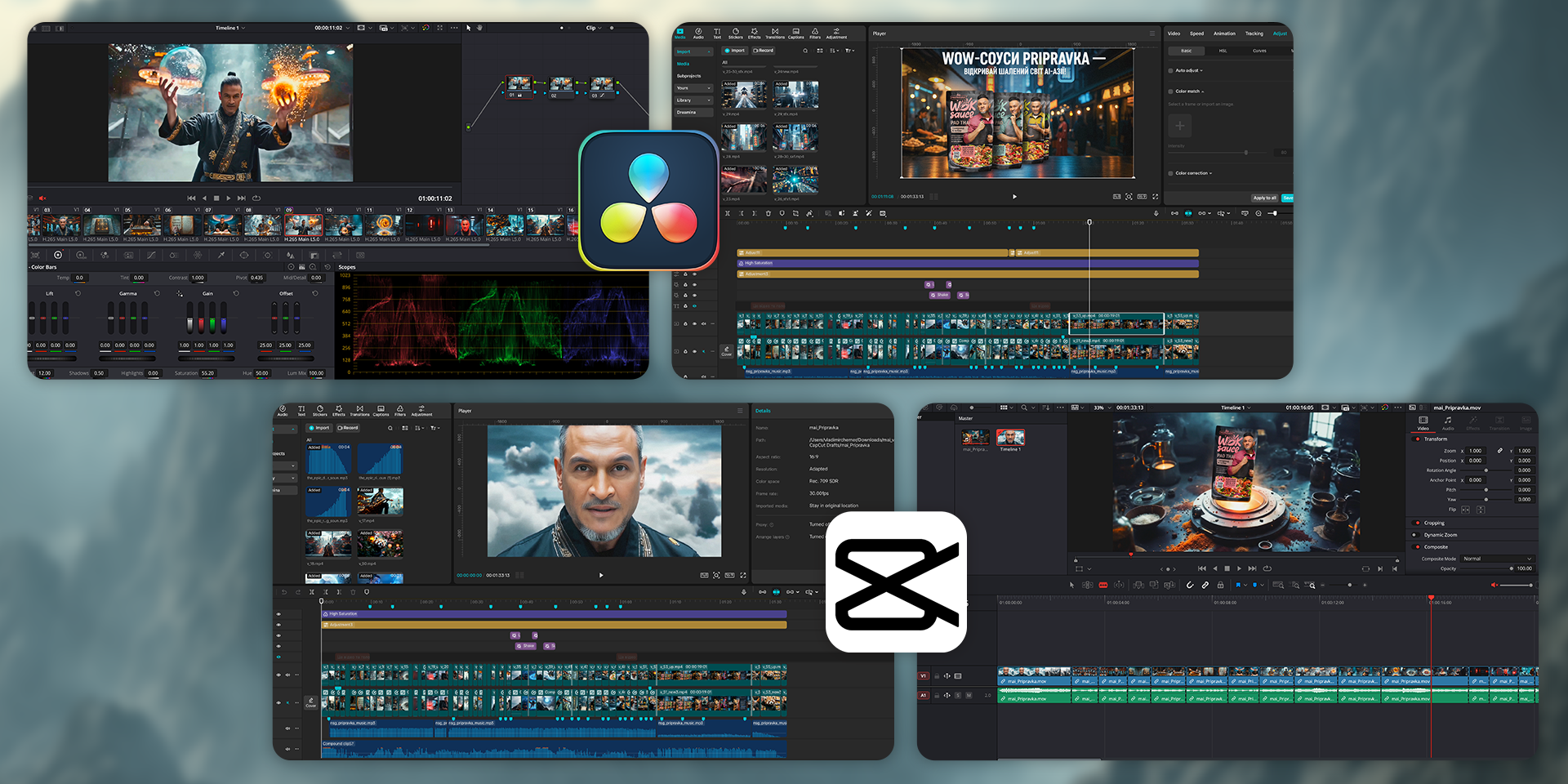Open the Audio inspector tab with the music note
Viewport: 1568px width, 784px height.
tap(1448, 422)
